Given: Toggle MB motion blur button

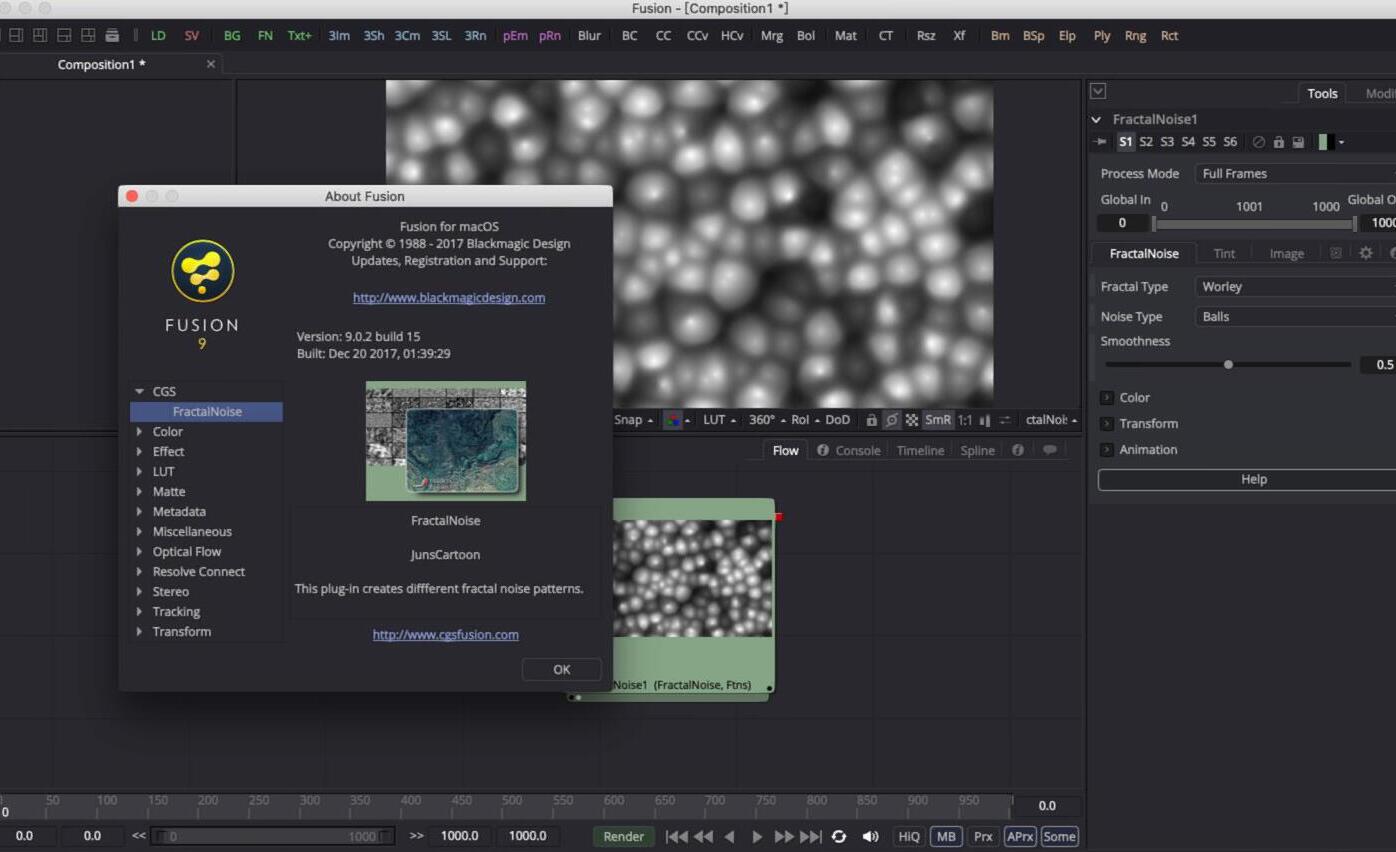Looking at the screenshot, I should click(x=946, y=836).
